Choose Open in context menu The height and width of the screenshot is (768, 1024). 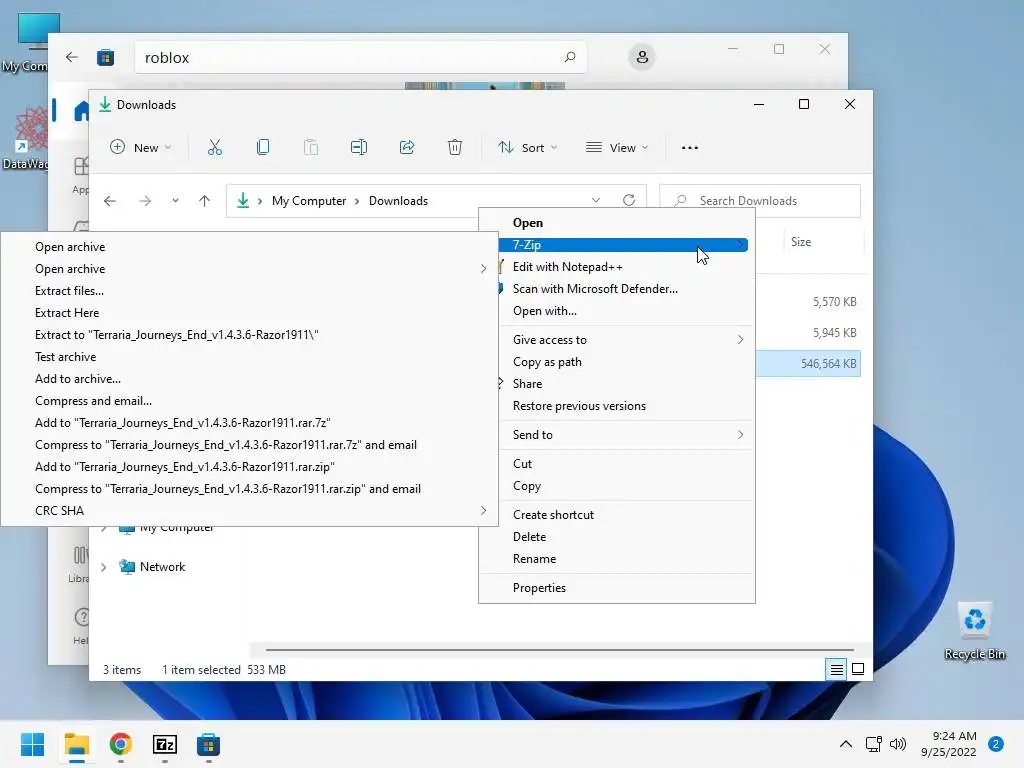coord(616,223)
